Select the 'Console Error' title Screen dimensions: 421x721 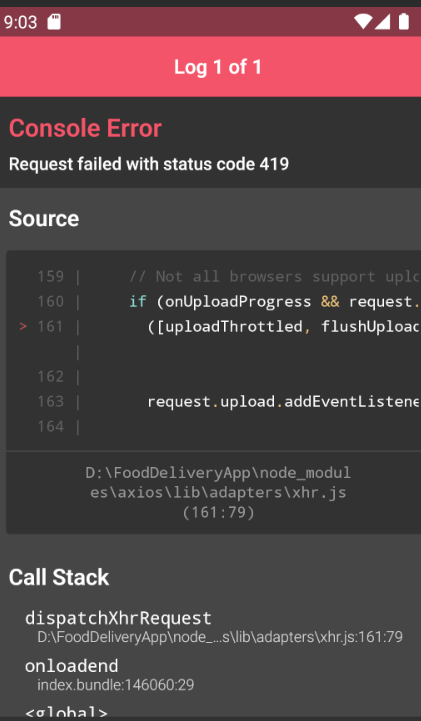[85, 128]
